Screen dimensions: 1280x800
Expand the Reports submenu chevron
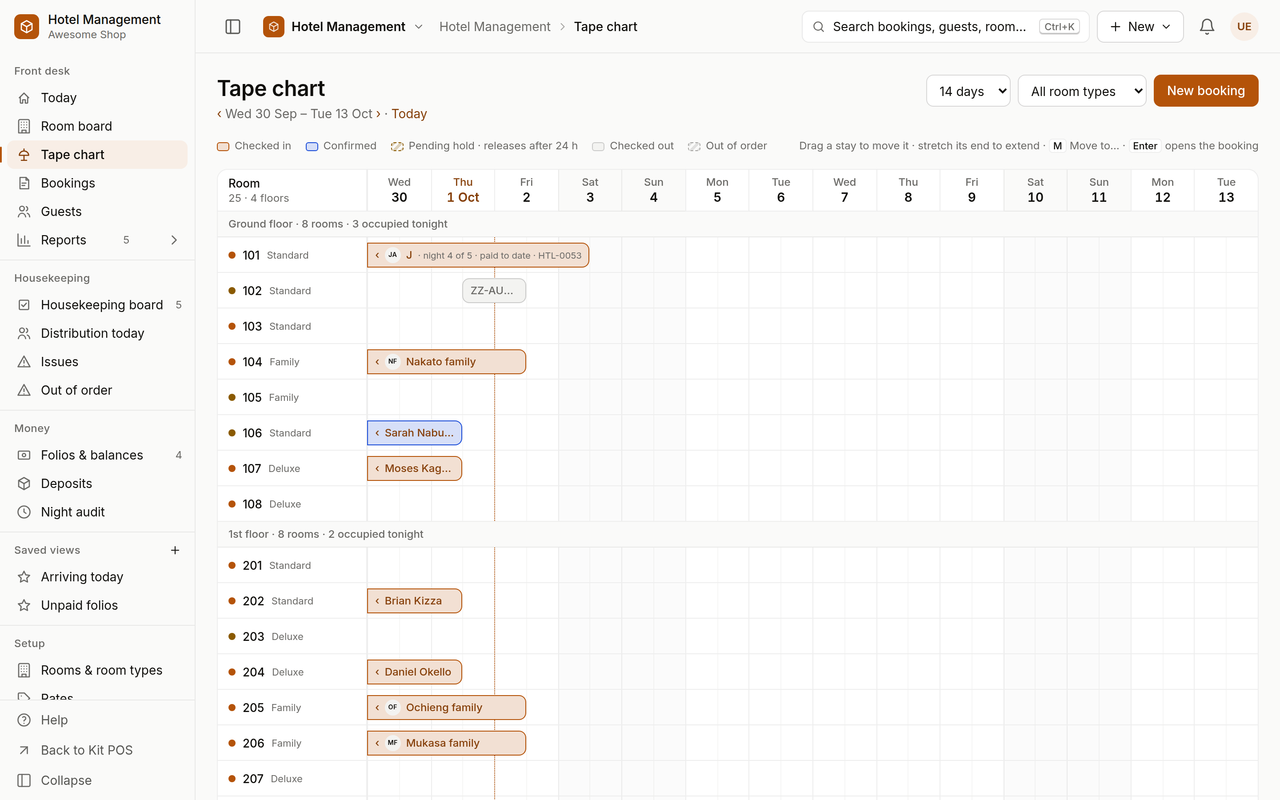174,240
